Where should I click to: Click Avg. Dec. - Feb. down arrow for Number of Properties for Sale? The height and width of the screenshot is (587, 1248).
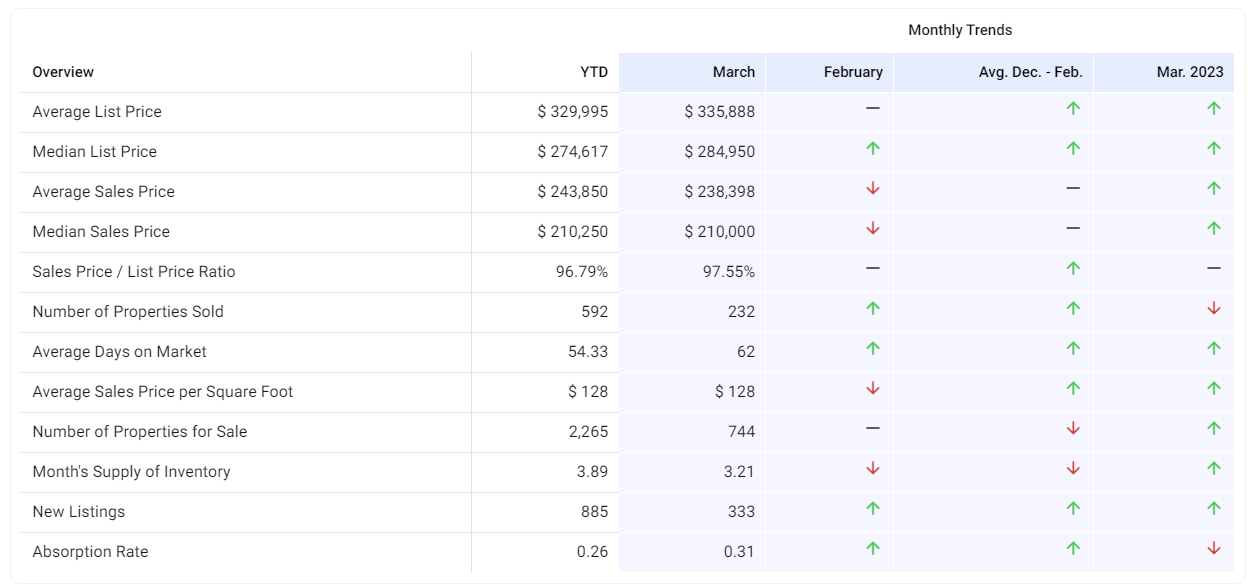point(1073,428)
